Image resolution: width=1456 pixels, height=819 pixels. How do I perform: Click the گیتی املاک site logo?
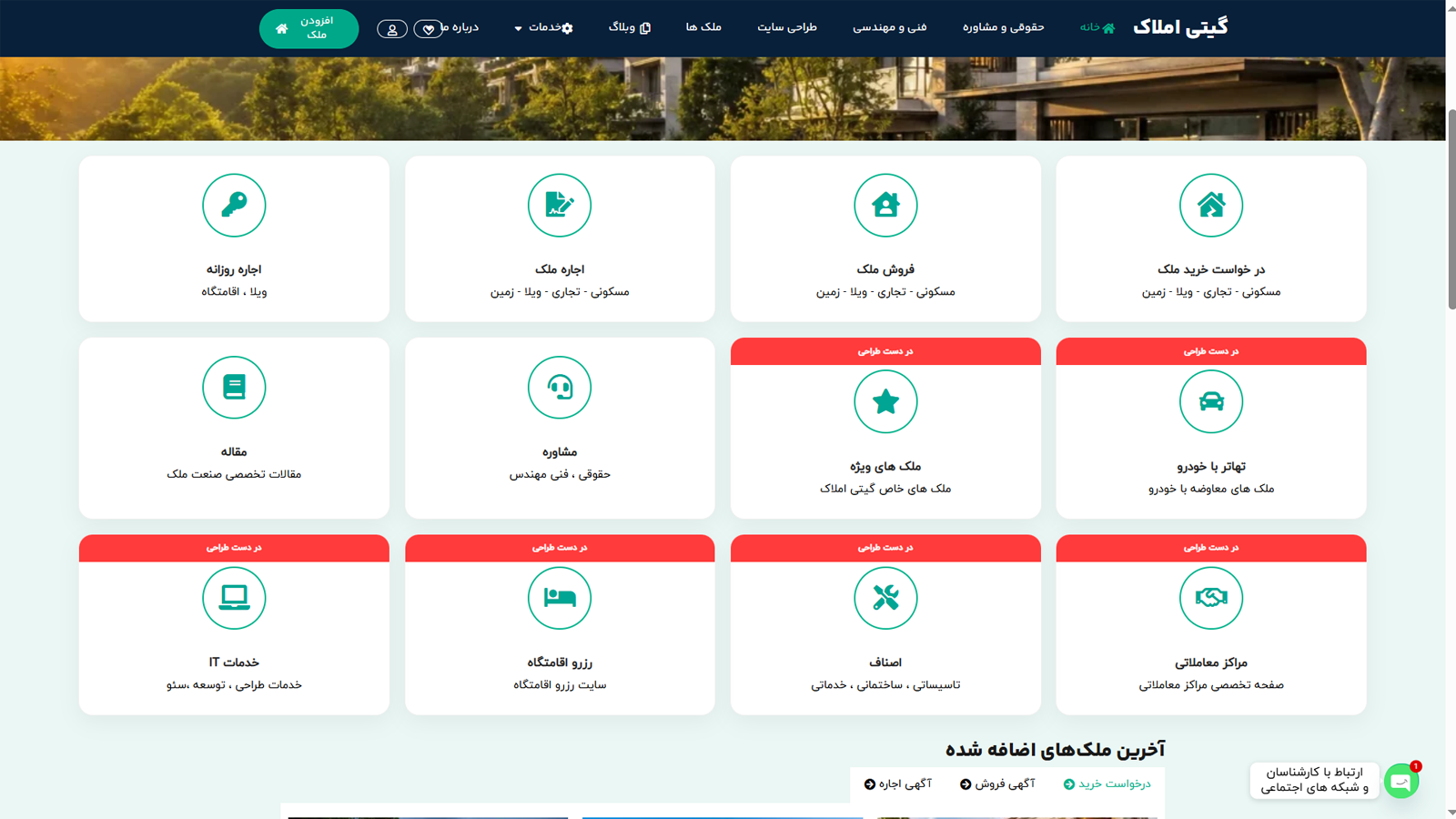1180,27
